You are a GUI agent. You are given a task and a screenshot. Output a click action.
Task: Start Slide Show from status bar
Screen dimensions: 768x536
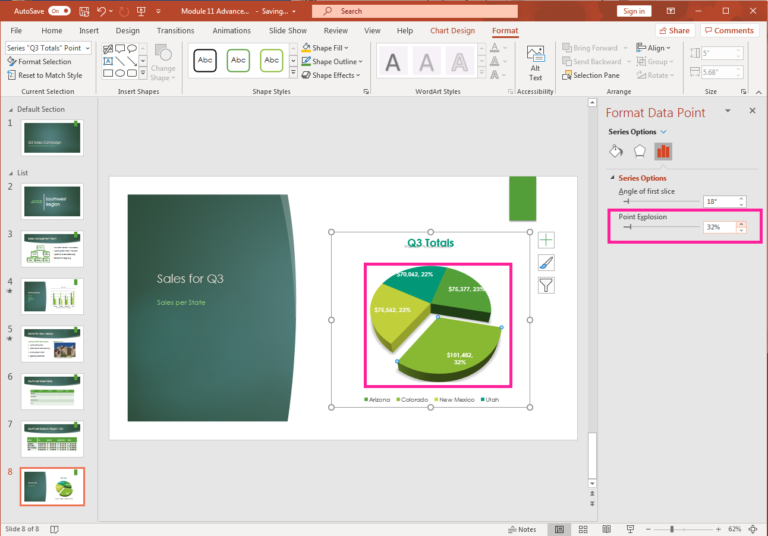629,528
